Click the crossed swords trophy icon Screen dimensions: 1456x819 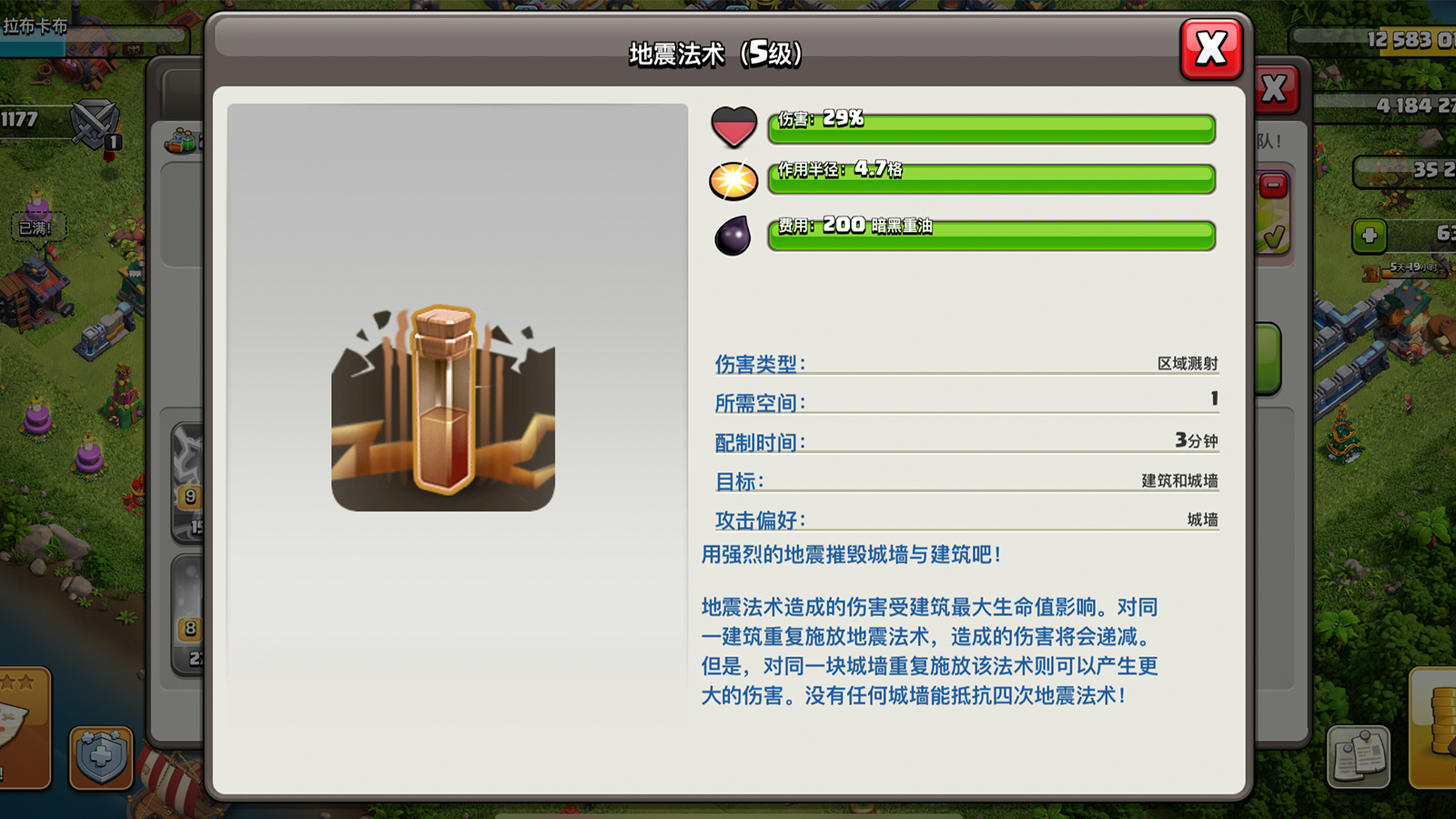click(95, 126)
